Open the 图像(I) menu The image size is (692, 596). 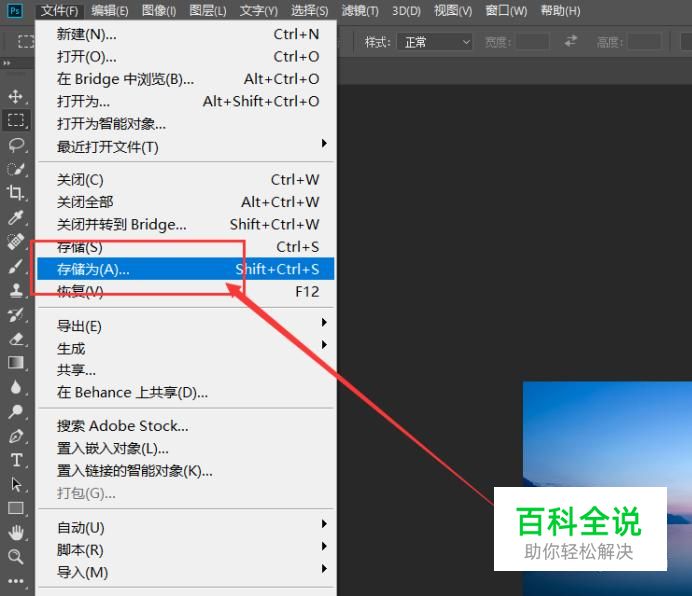pos(159,11)
